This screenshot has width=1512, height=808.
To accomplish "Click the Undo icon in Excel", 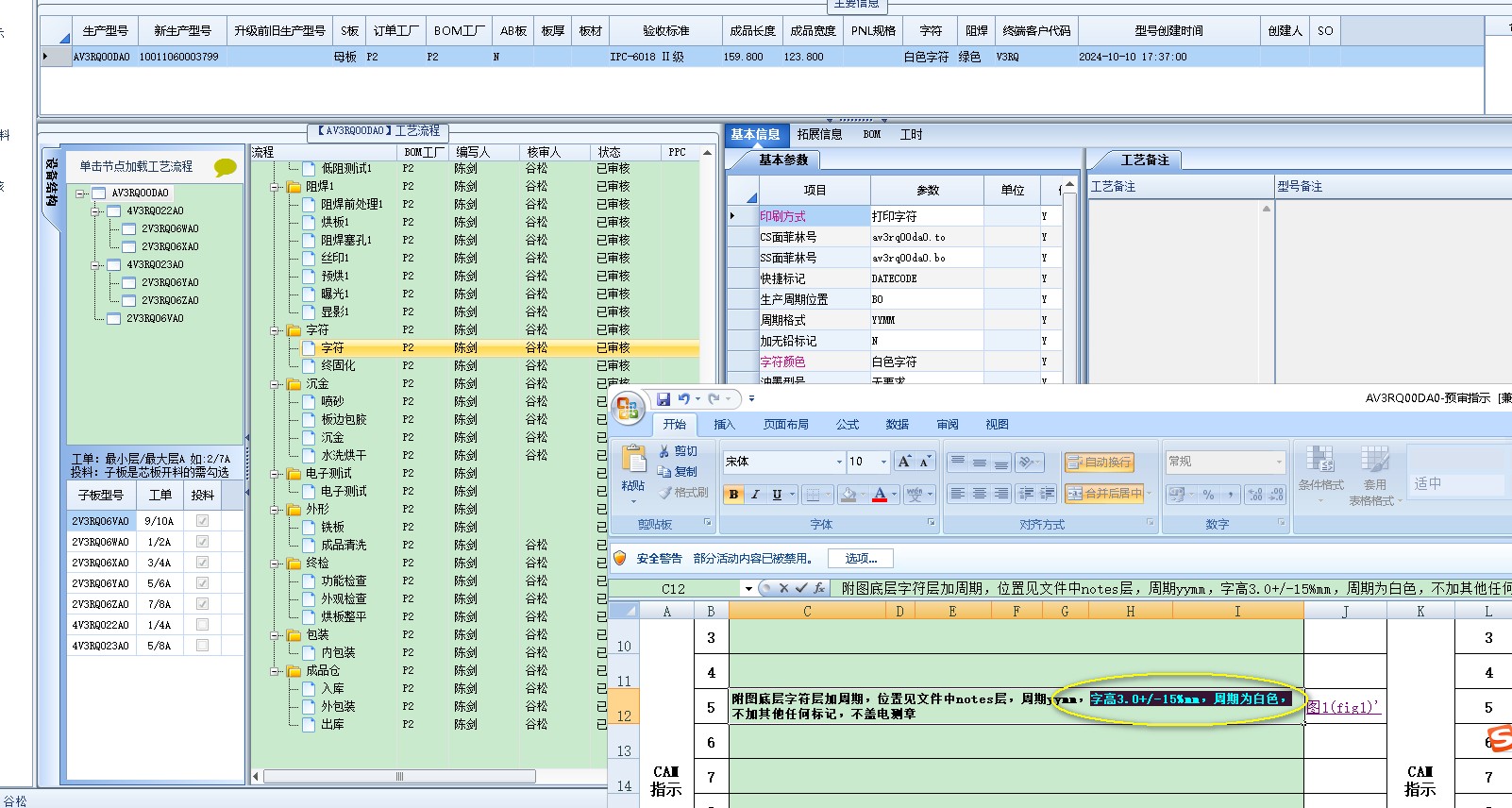I will [x=683, y=398].
